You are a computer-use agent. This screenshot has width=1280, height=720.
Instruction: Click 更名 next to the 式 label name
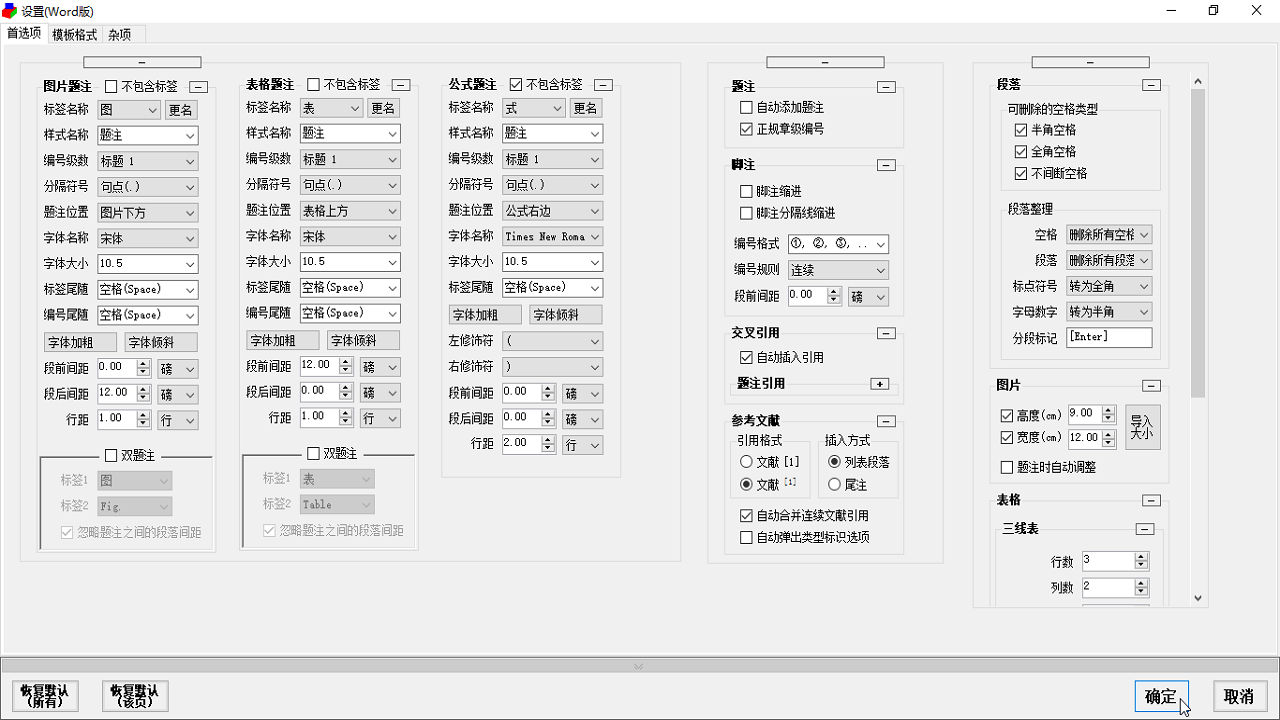point(585,107)
